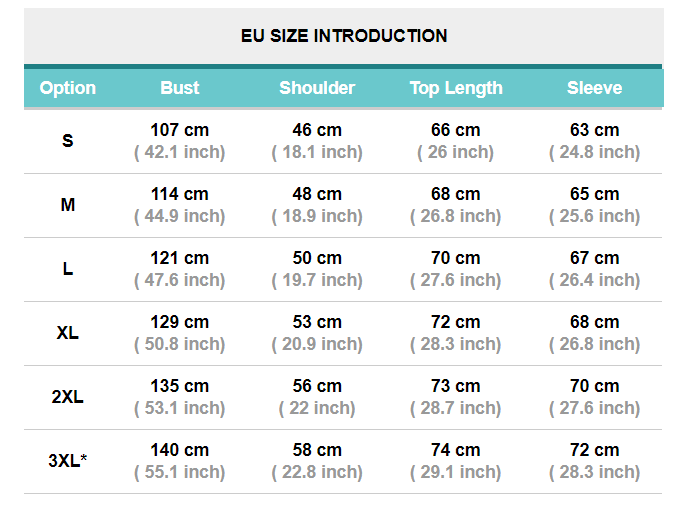The width and height of the screenshot is (679, 524).
Task: Select the 70 cm top length value
Action: click(x=456, y=258)
